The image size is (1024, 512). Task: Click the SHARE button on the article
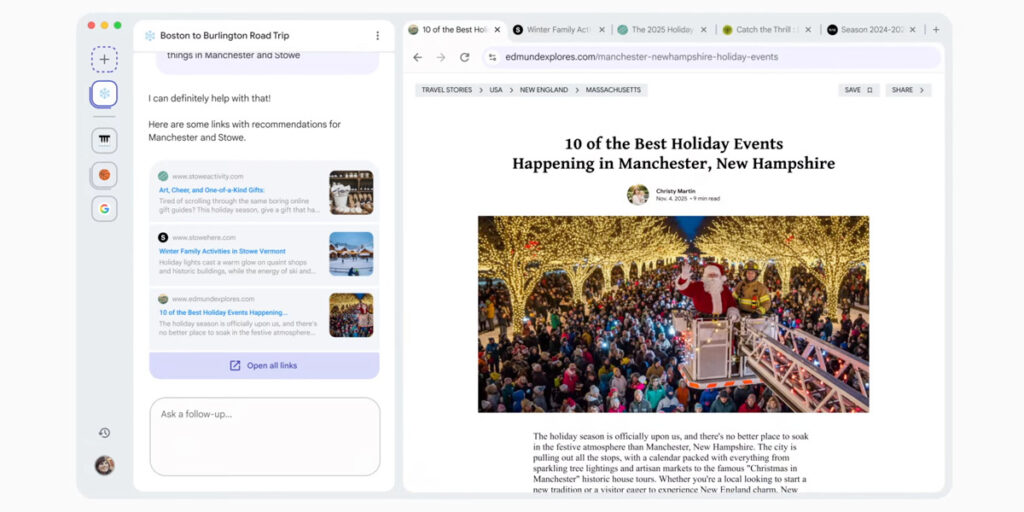(x=909, y=90)
